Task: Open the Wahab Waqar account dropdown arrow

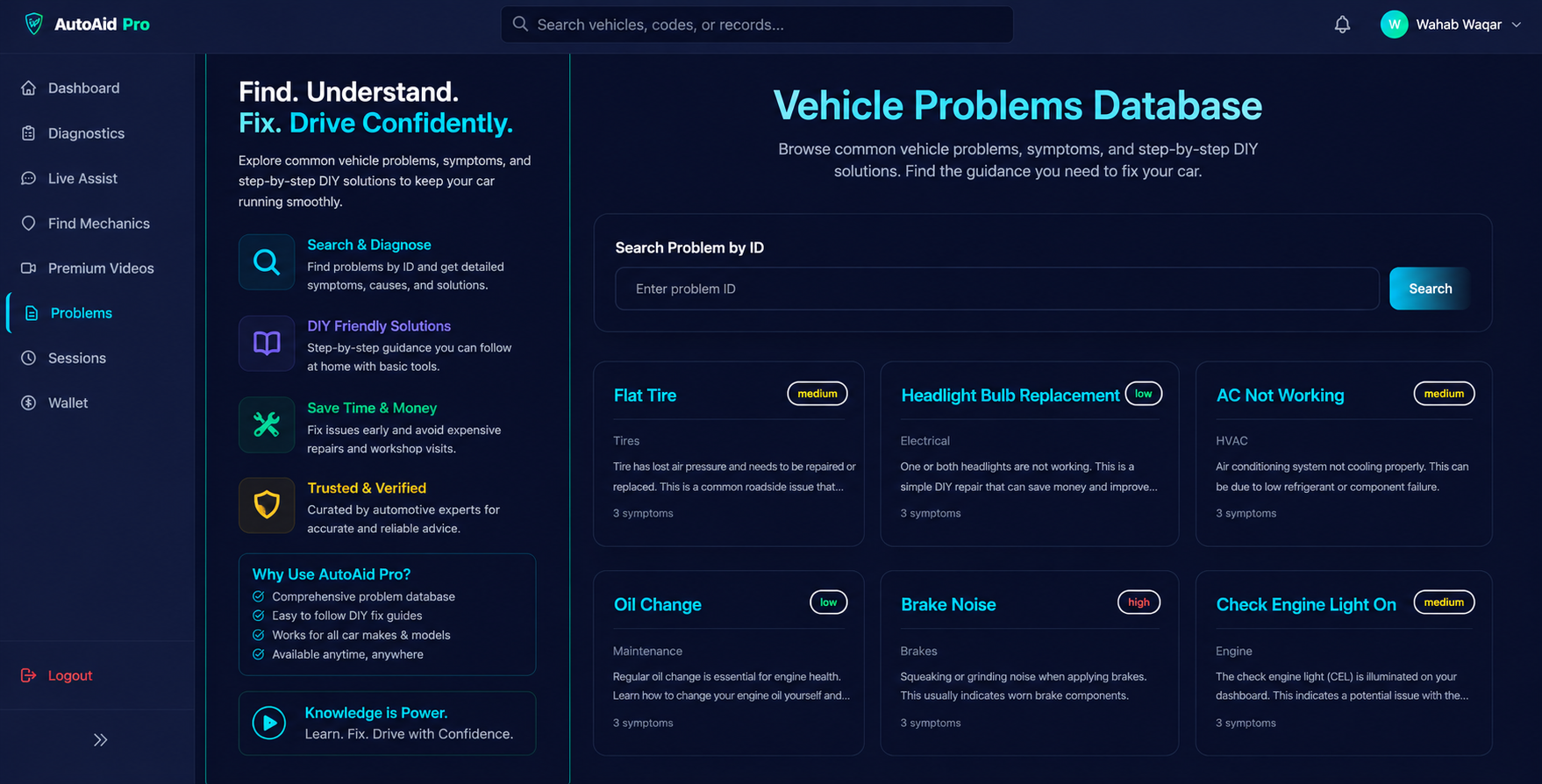Action: click(1517, 25)
